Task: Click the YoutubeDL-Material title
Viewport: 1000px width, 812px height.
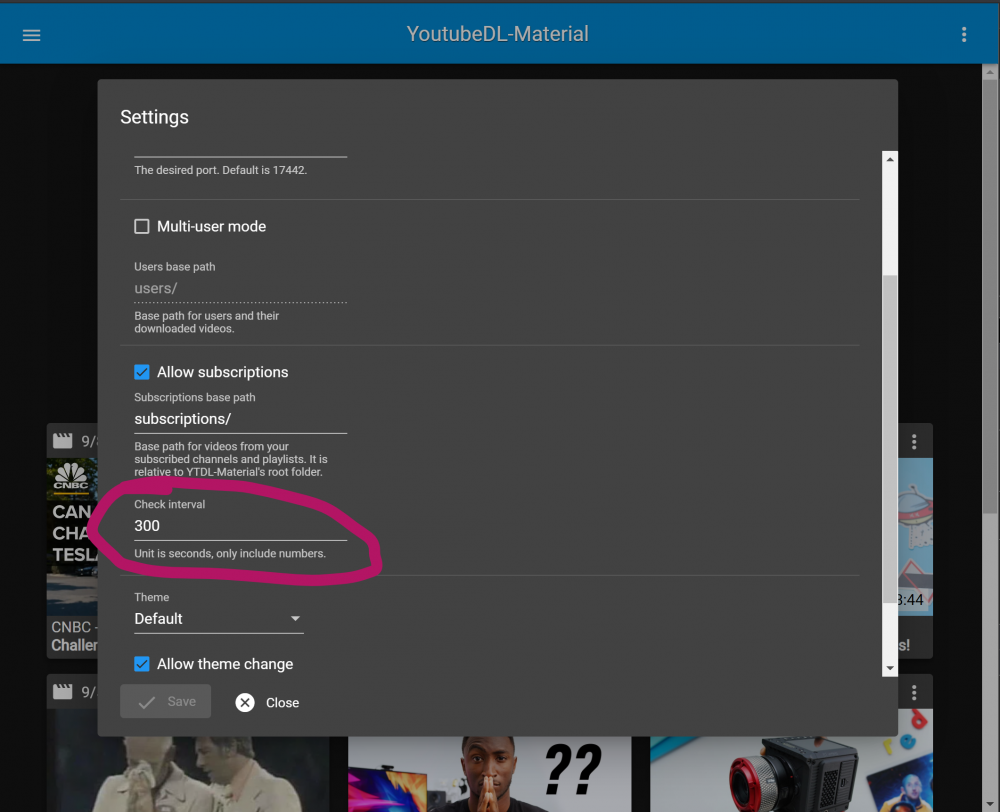Action: 497,34
